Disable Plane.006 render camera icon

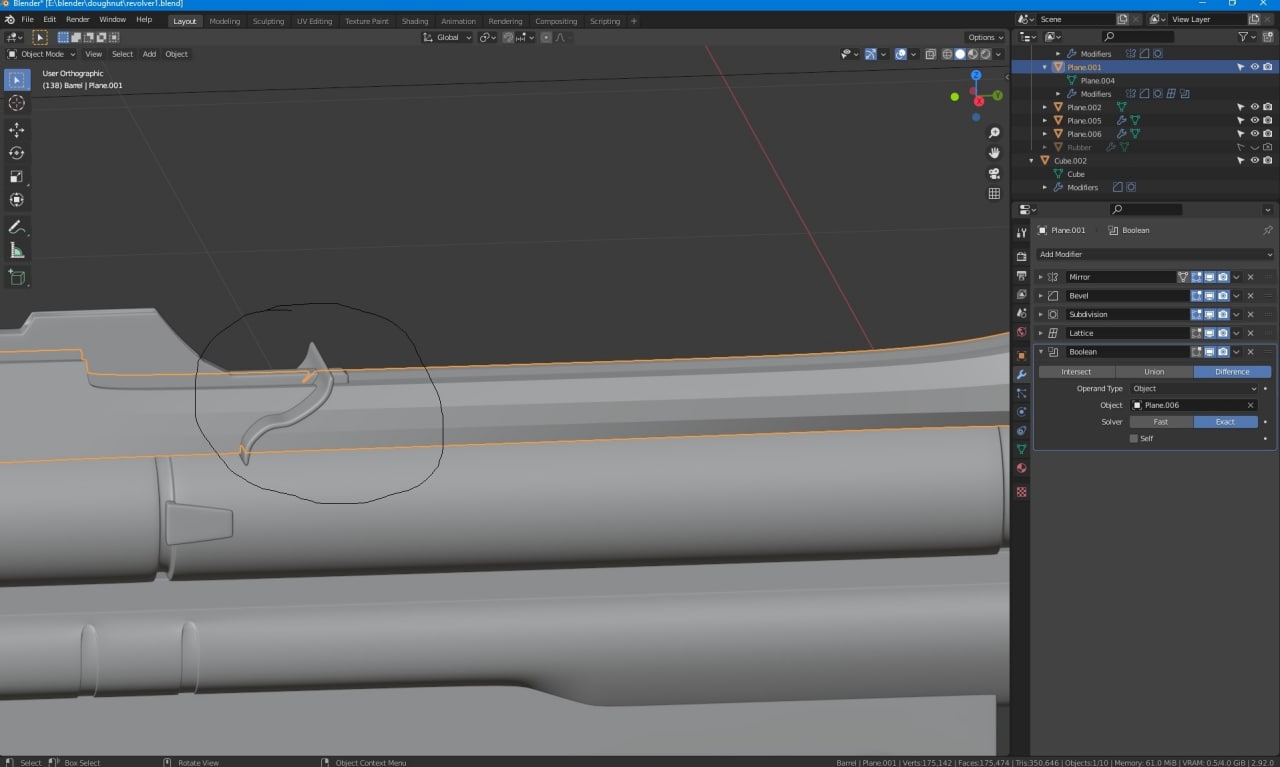pos(1267,134)
